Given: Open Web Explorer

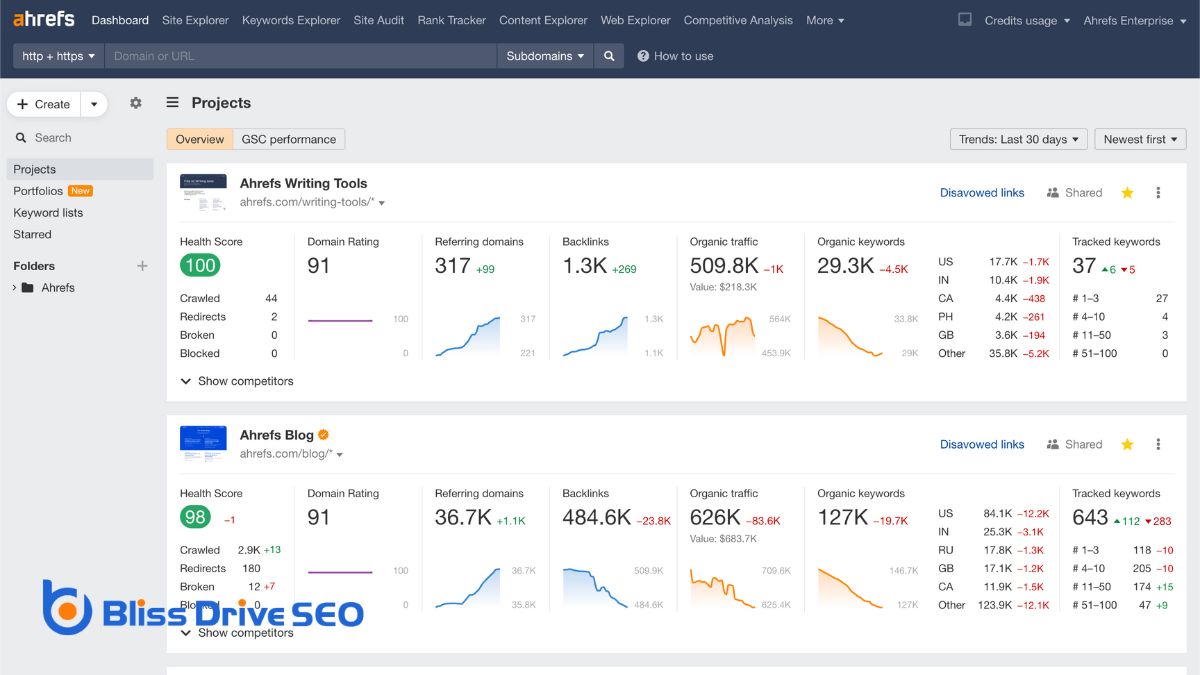Looking at the screenshot, I should (x=636, y=20).
